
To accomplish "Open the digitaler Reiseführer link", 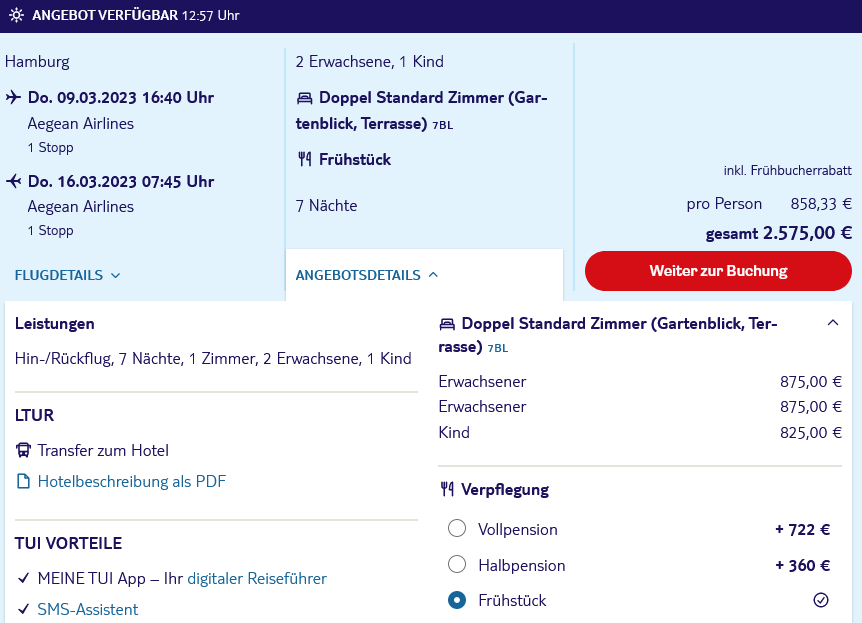I will (257, 578).
